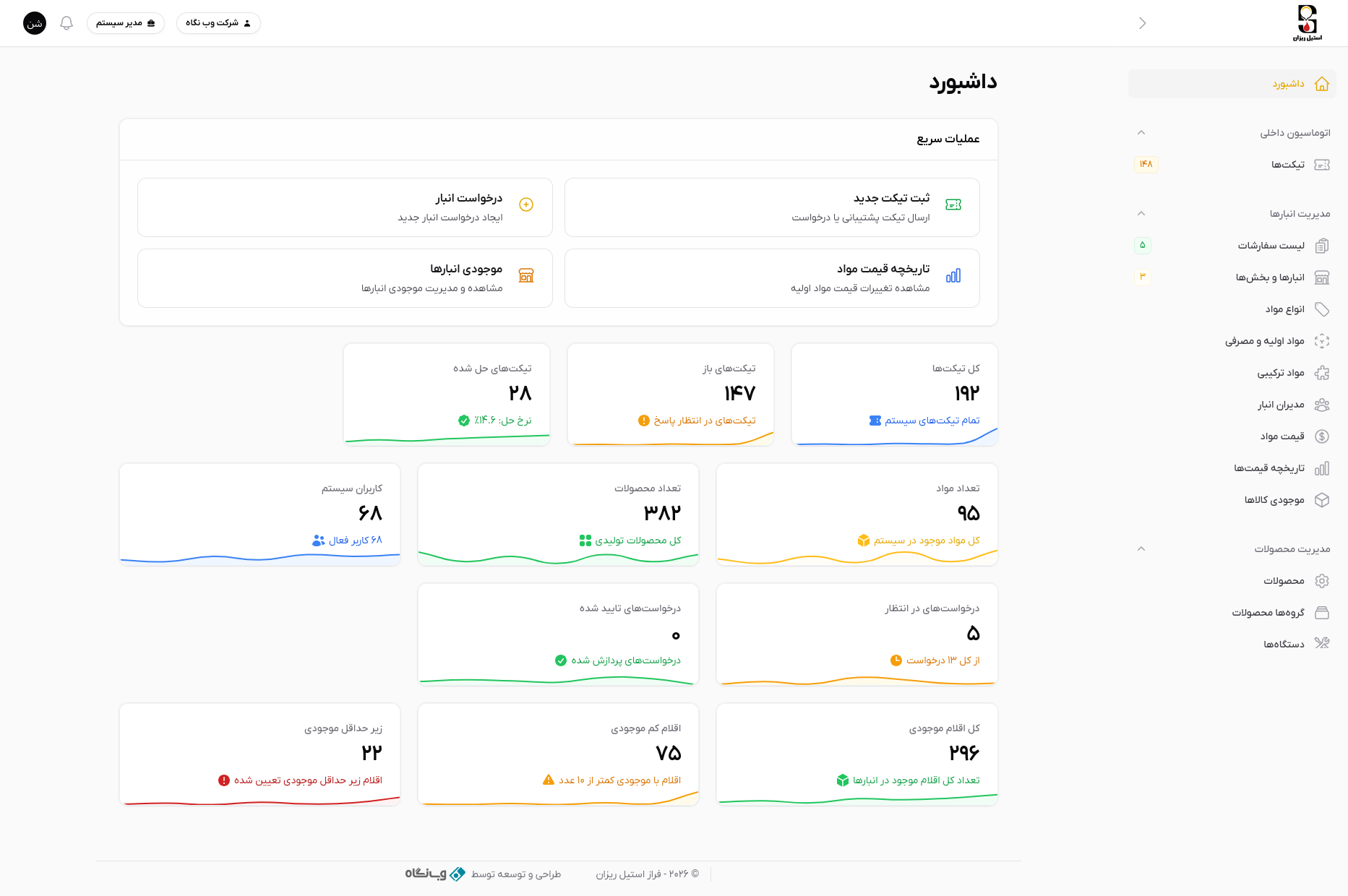Click the tools icon beside دستگاه‌ها
This screenshot has width=1348, height=896.
tap(1322, 644)
